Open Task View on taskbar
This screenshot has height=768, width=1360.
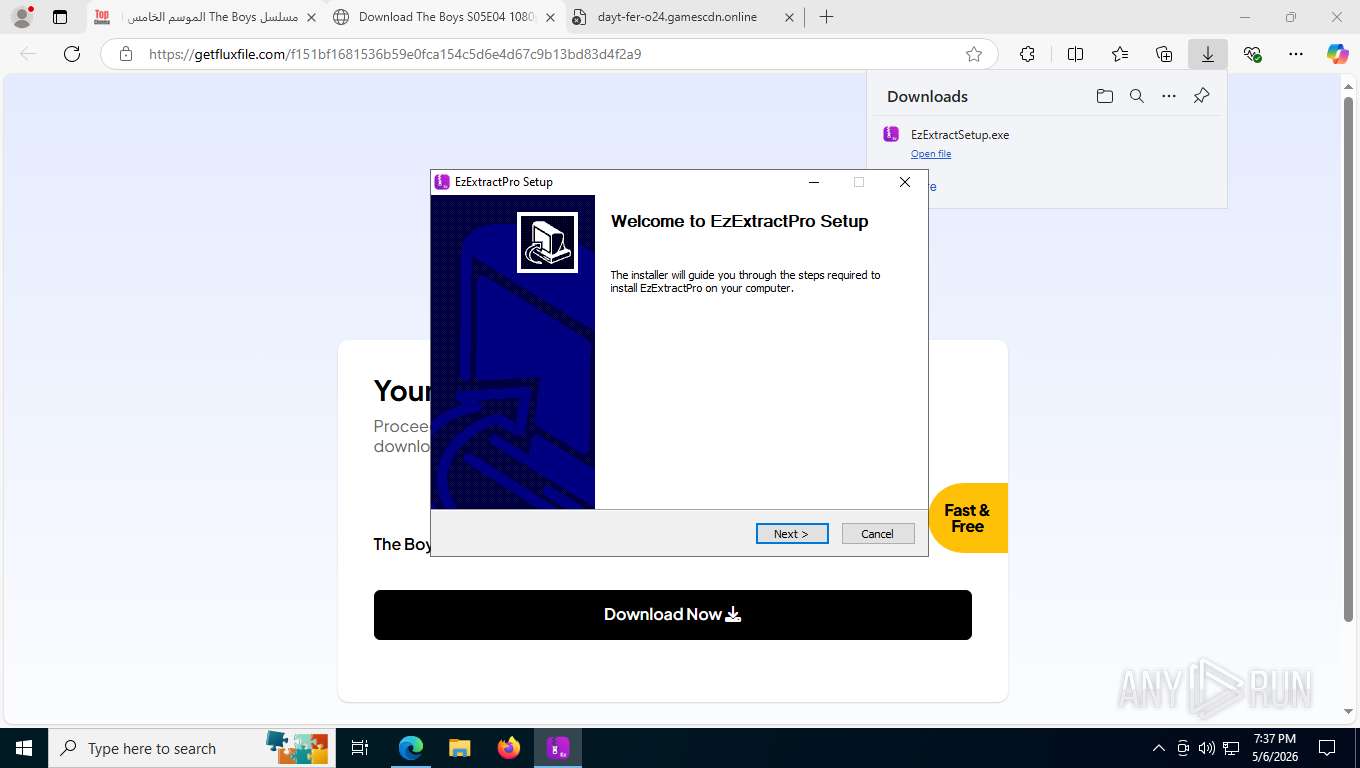[x=360, y=748]
